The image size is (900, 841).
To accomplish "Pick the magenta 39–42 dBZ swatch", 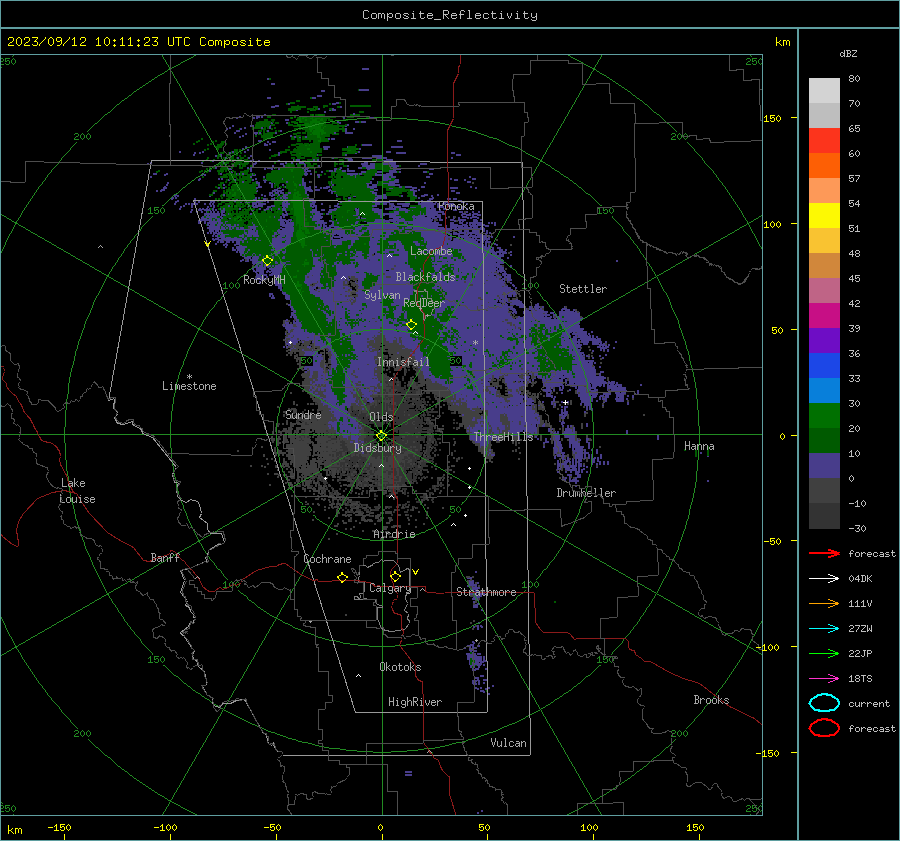I will [824, 316].
